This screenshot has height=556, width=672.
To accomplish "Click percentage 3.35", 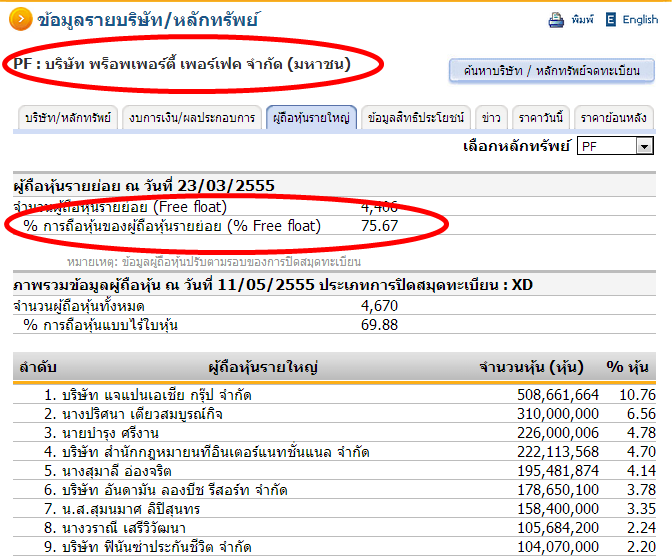I will [x=641, y=509].
